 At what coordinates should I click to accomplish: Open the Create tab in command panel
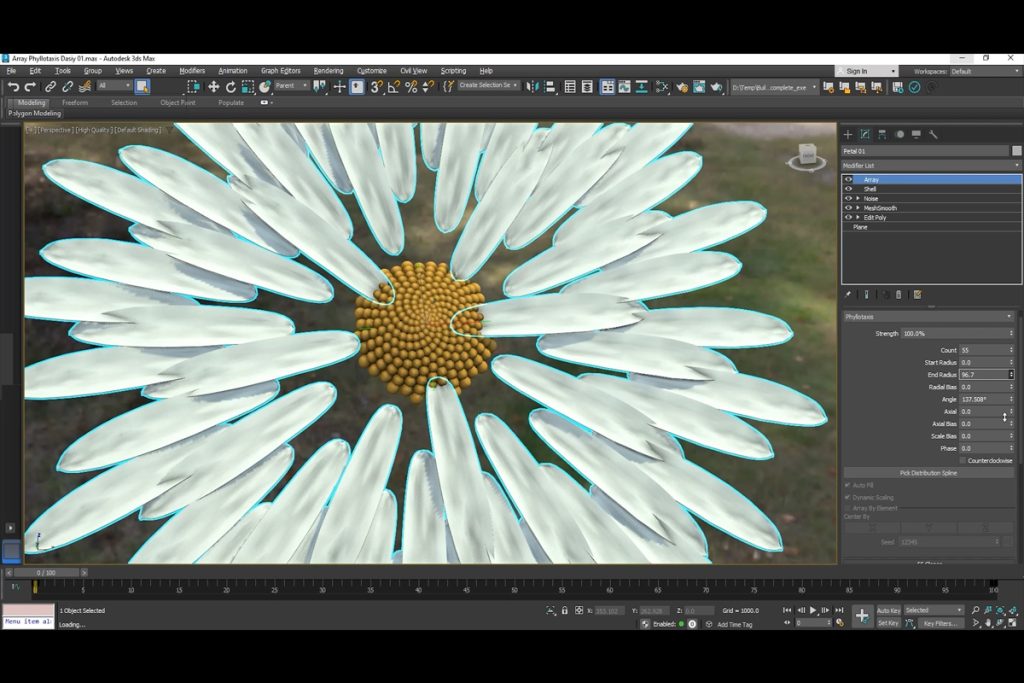848,135
